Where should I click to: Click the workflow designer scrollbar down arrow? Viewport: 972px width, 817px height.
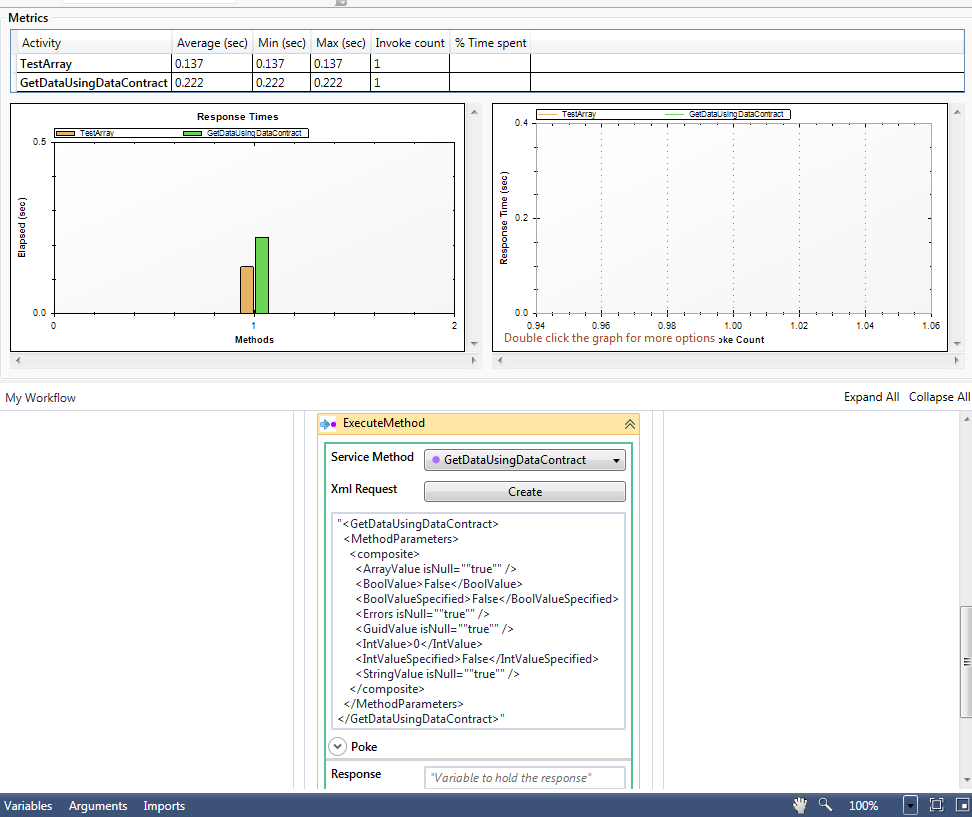966,780
